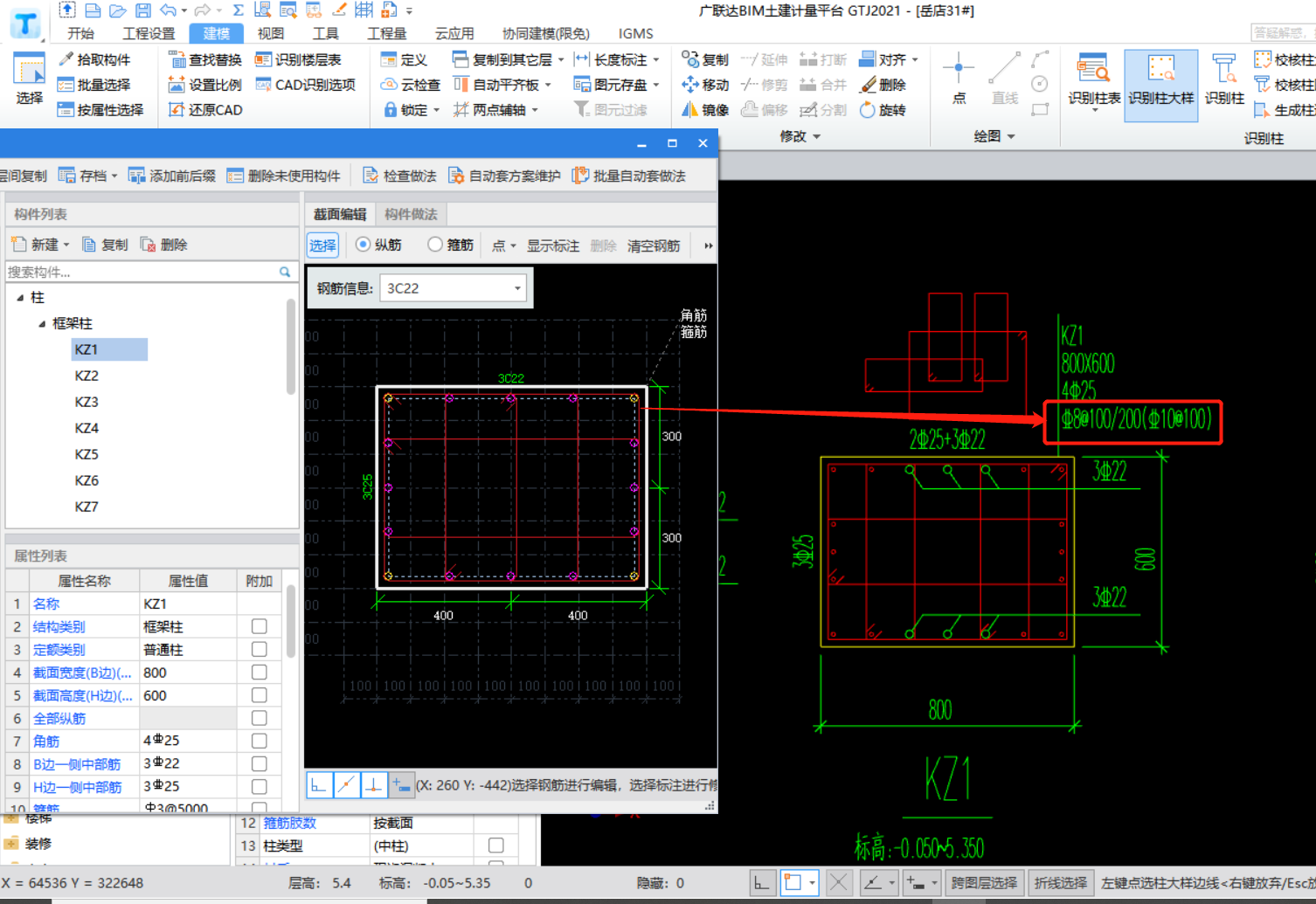1316x904 pixels.
Task: Select the 镜像 mirror tool
Action: 705,110
